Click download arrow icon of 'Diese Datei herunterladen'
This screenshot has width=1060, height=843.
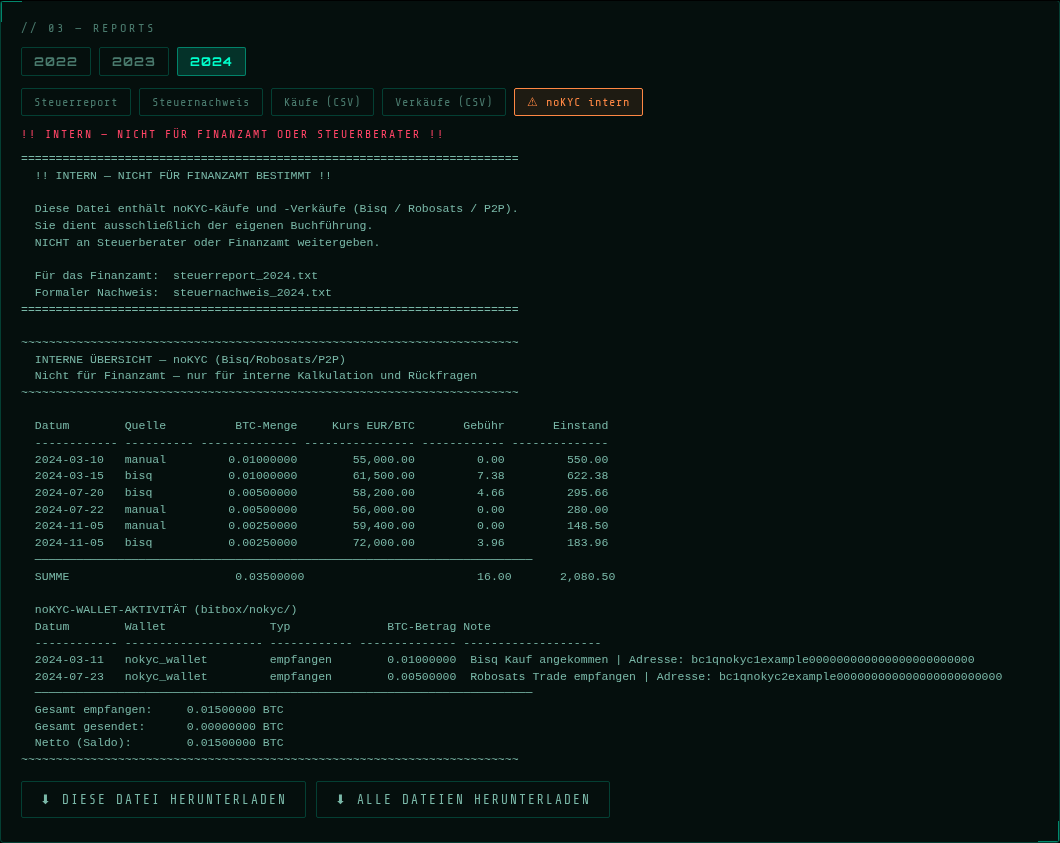(46, 800)
